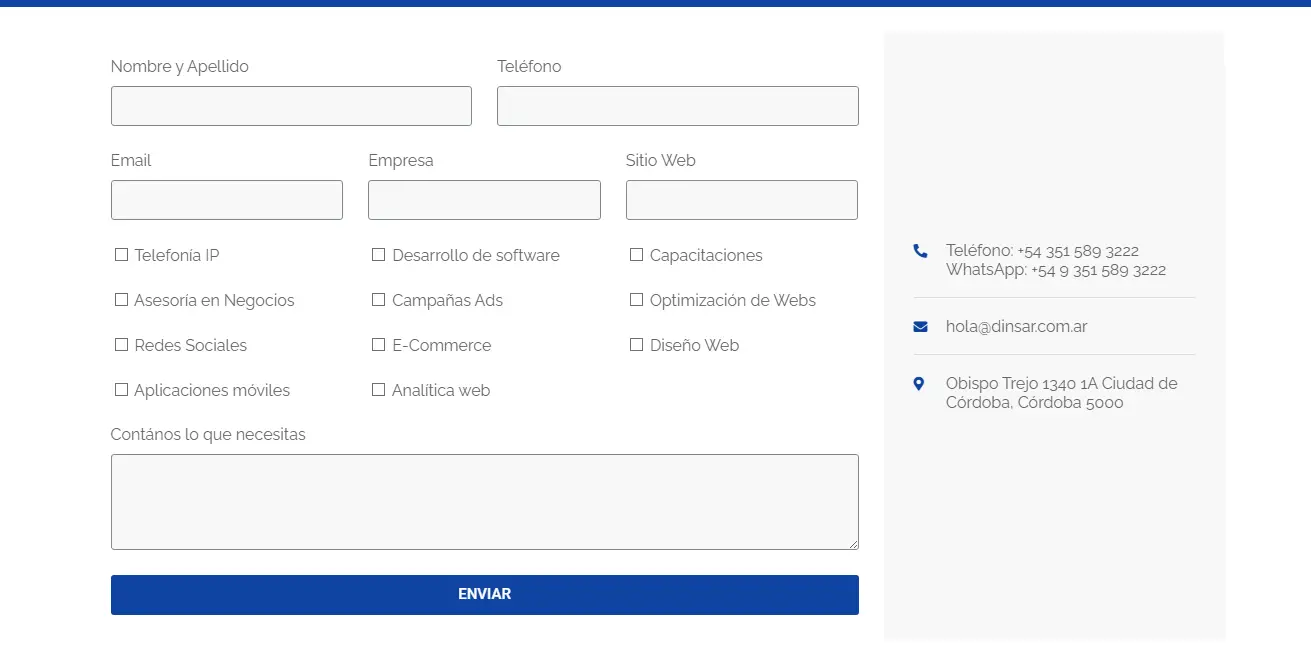Click the map pin location icon
The width and height of the screenshot is (1311, 658).
919,384
